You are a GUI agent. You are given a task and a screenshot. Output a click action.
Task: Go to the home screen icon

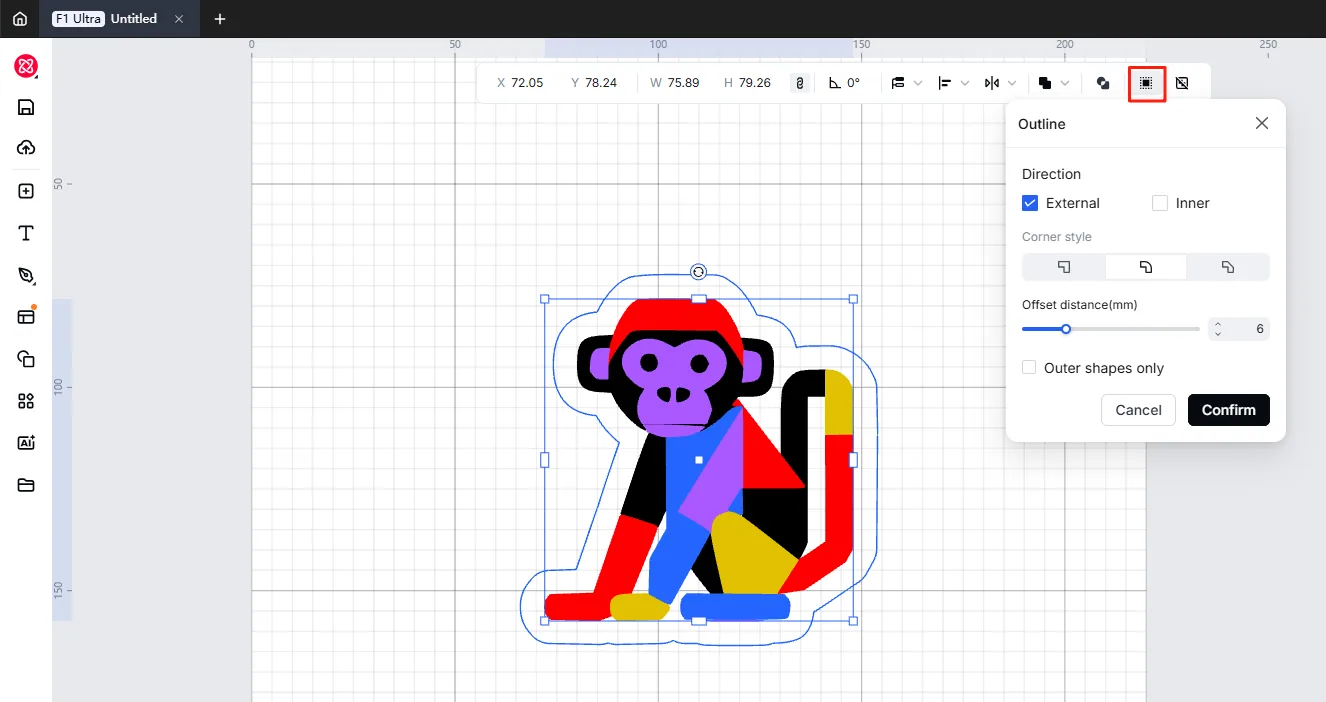tap(19, 19)
